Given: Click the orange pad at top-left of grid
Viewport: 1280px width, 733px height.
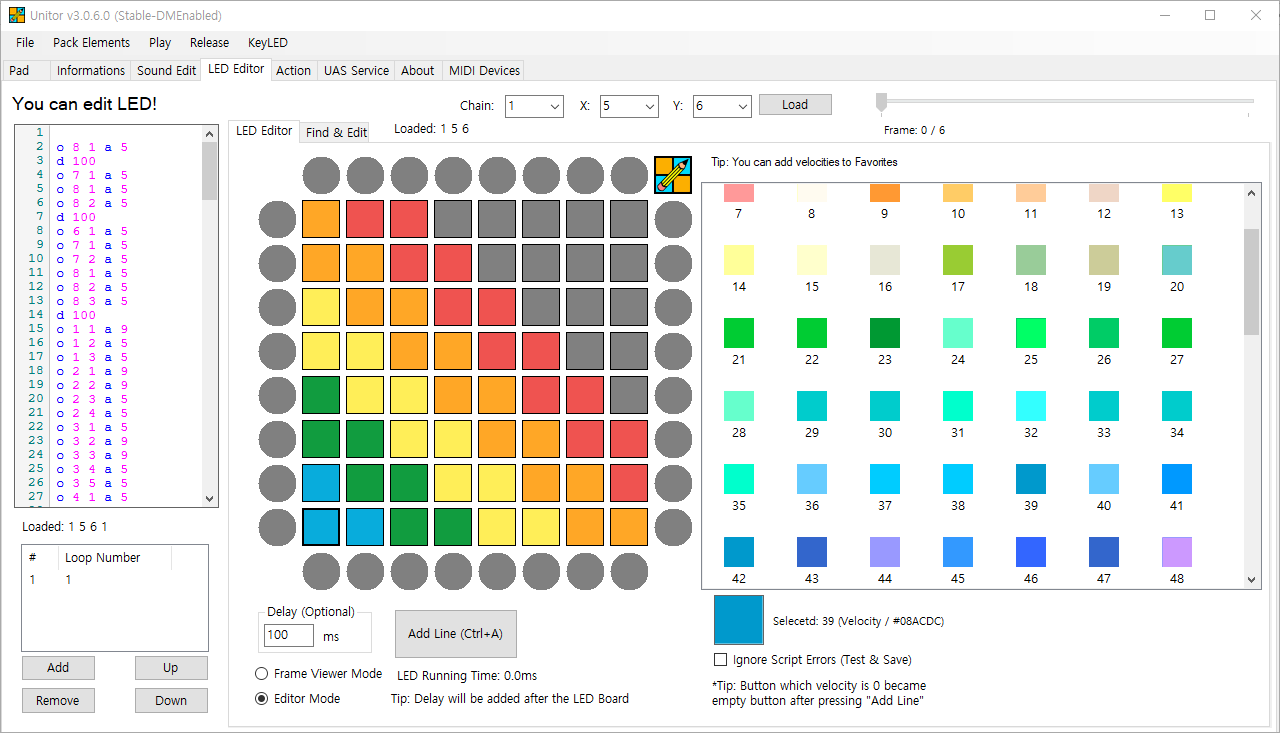Looking at the screenshot, I should pyautogui.click(x=321, y=219).
